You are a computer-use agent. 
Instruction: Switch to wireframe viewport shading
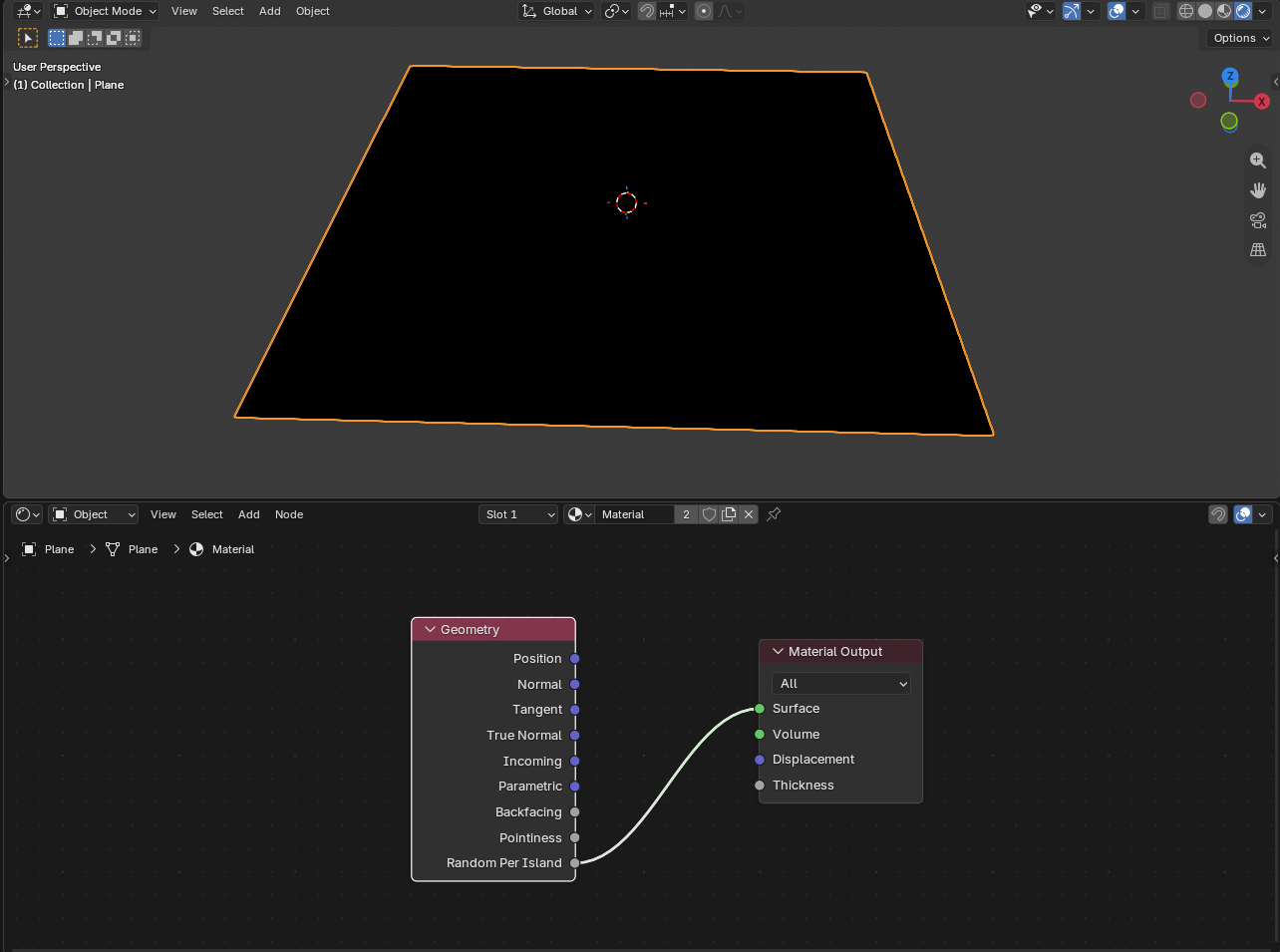(1186, 11)
